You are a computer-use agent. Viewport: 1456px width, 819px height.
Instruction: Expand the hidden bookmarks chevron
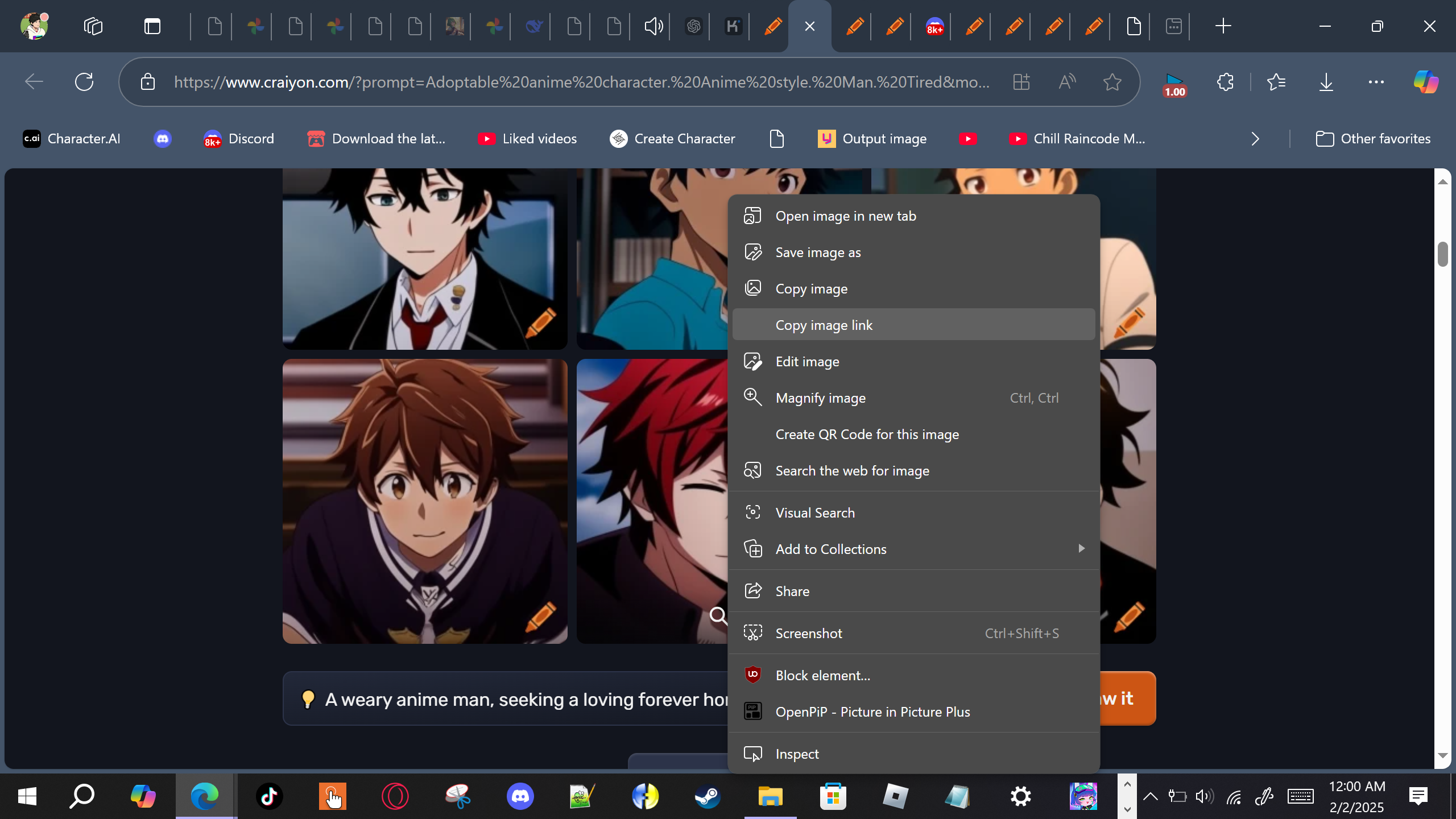(1255, 139)
